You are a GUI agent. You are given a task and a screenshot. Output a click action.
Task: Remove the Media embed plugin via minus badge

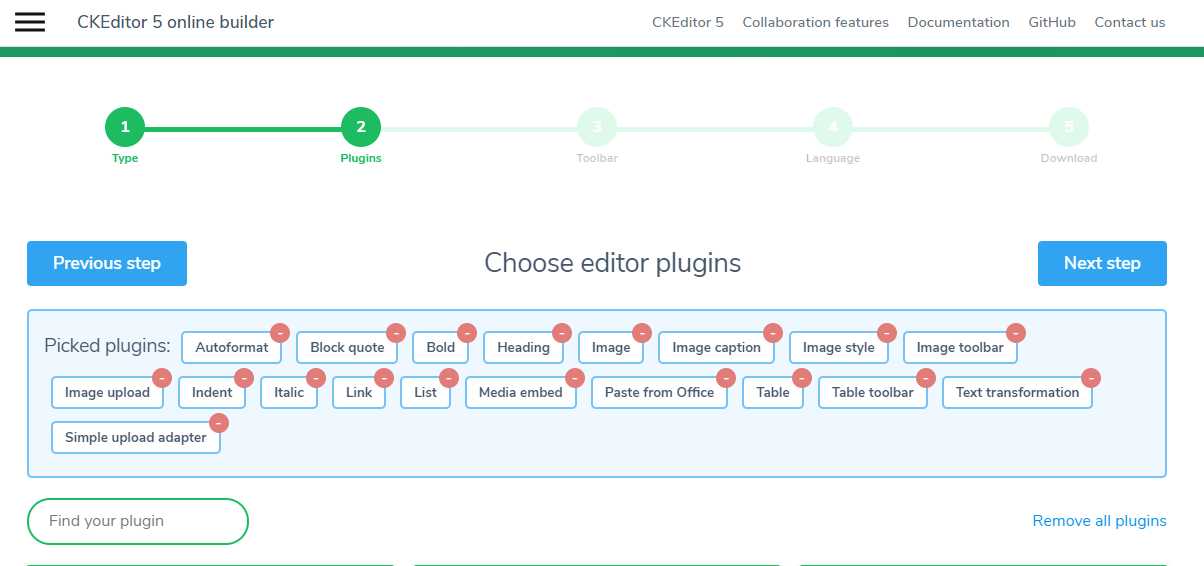[x=575, y=378]
